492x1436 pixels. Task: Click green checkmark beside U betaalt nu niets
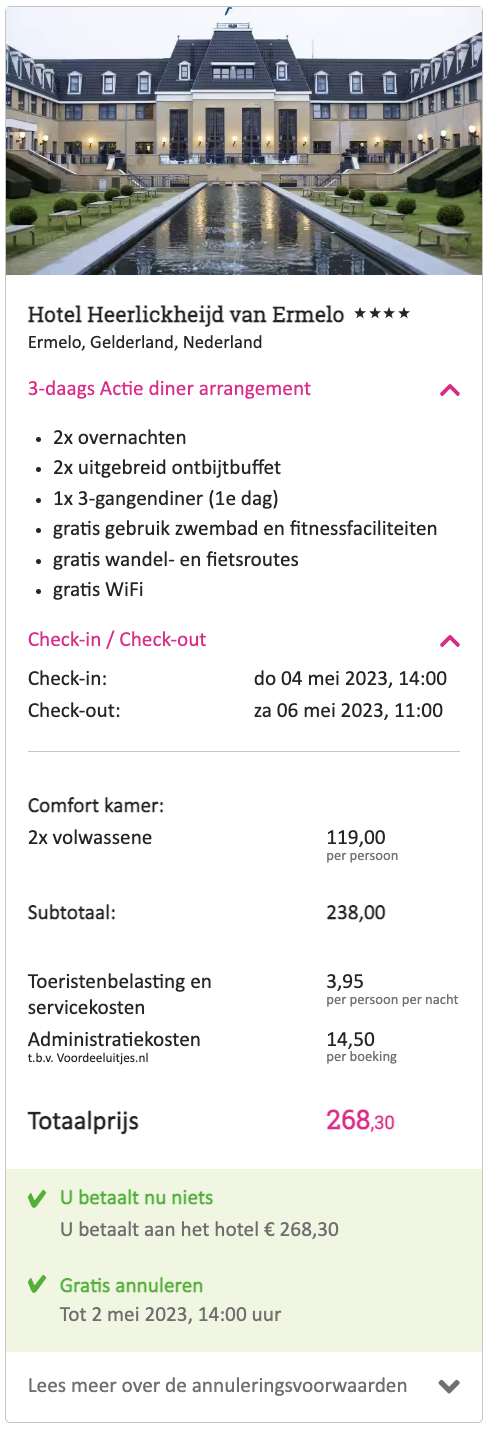(37, 1197)
